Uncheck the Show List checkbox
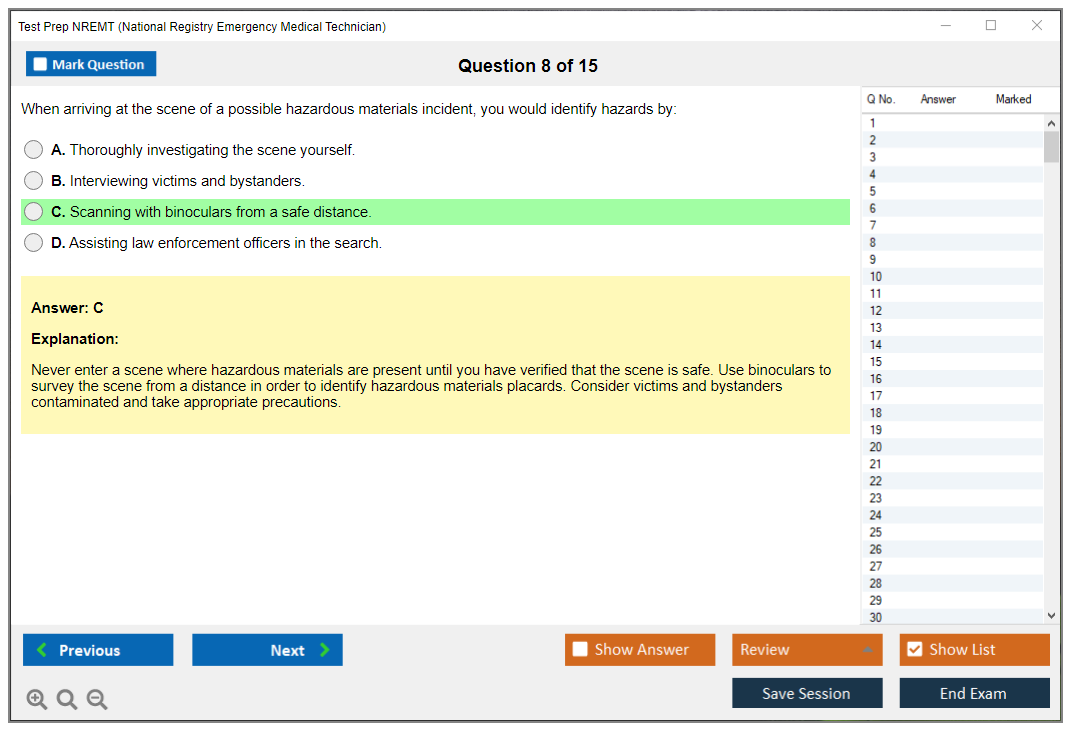The image size is (1075, 735). (914, 650)
